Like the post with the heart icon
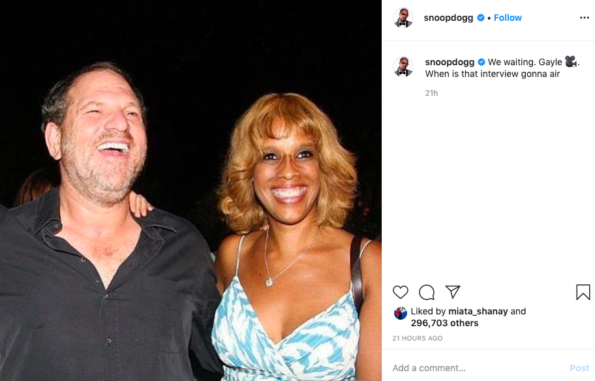This screenshot has width=595, height=381. pyautogui.click(x=400, y=292)
